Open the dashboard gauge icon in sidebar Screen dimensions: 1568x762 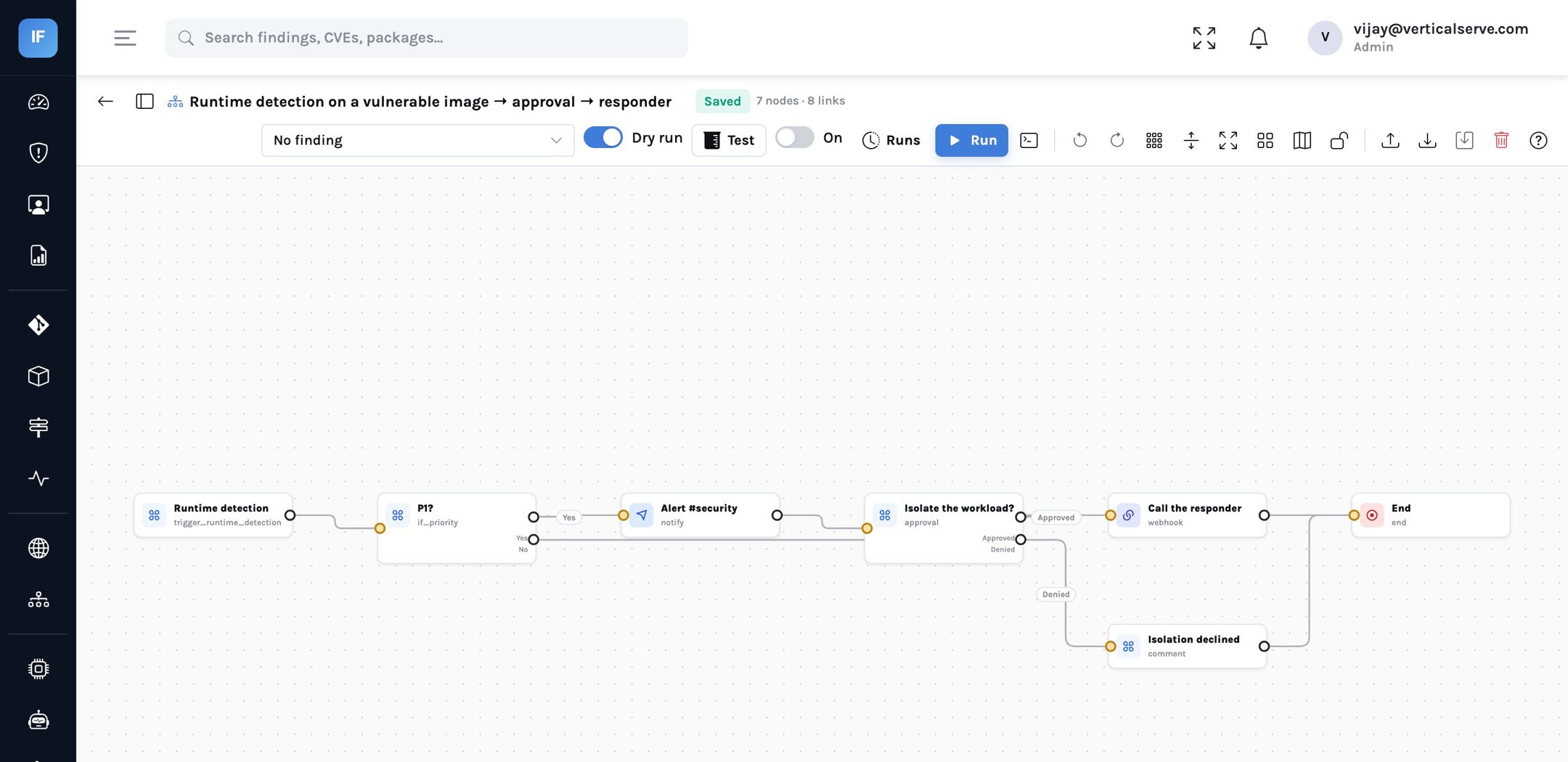pos(38,102)
